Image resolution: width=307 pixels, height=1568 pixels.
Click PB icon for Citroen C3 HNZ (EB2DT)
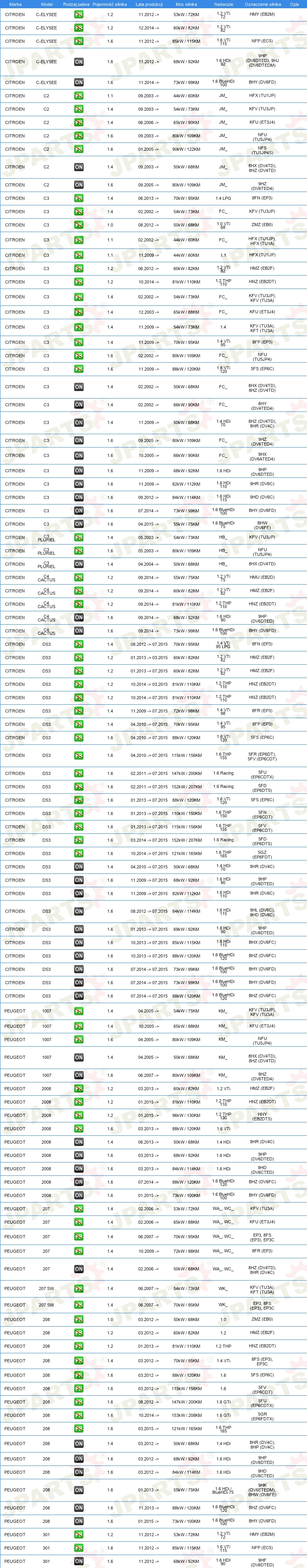point(79,282)
